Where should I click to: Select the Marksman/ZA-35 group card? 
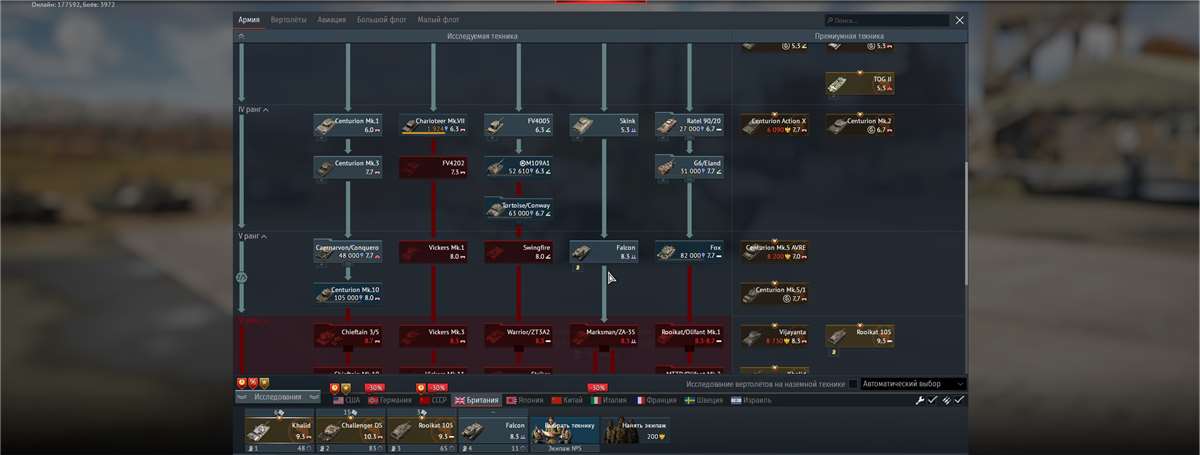coord(604,336)
